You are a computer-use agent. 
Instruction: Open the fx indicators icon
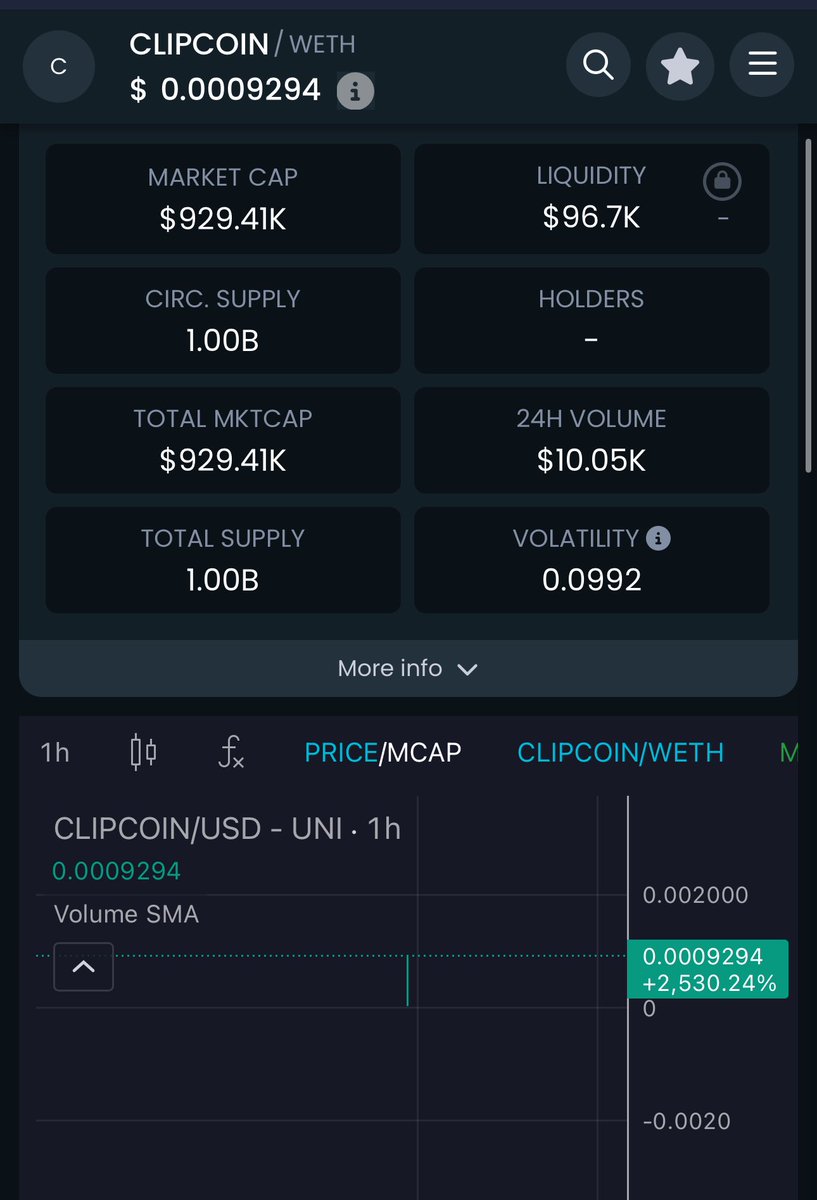click(231, 752)
